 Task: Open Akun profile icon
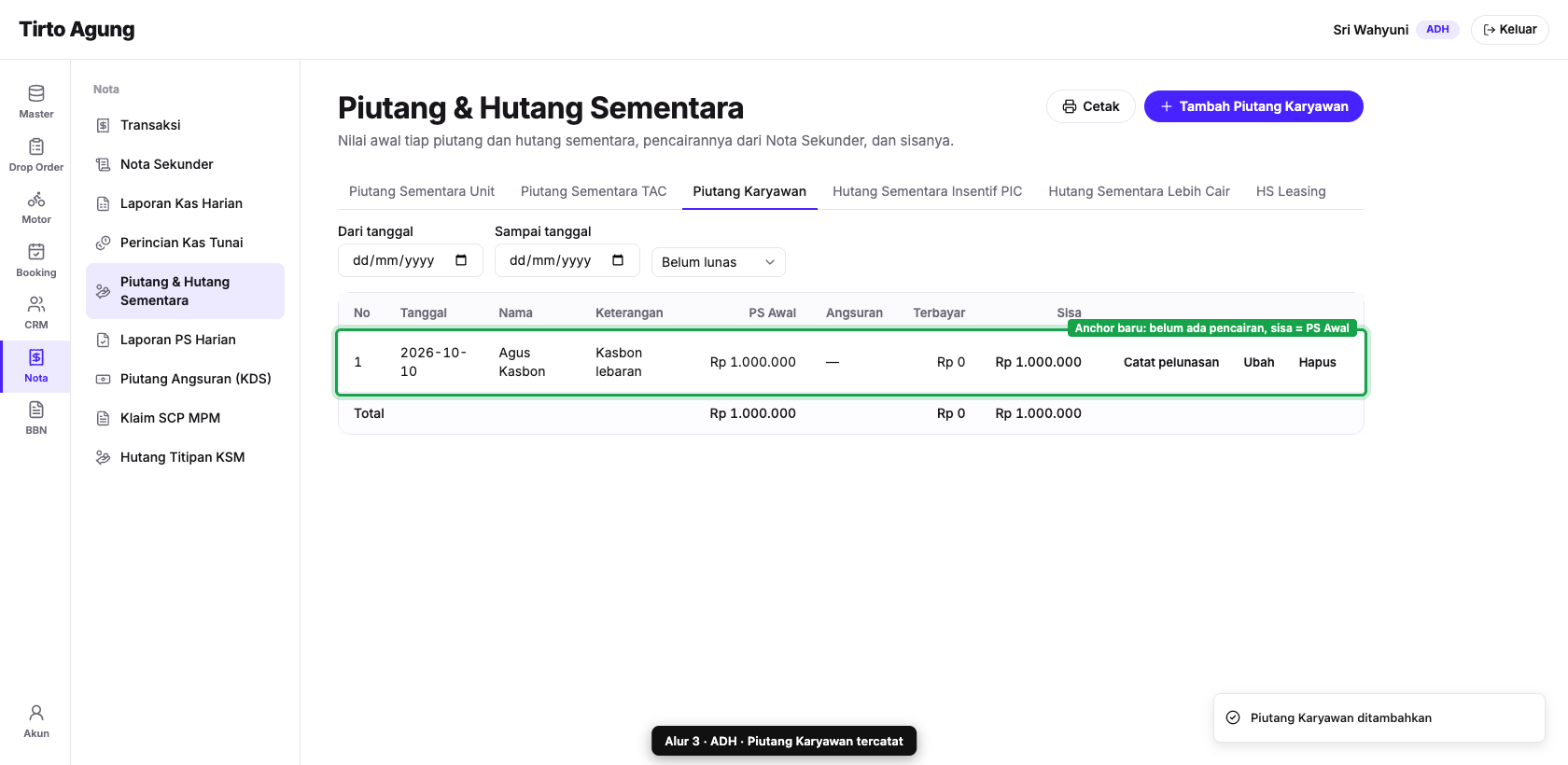coord(36,713)
